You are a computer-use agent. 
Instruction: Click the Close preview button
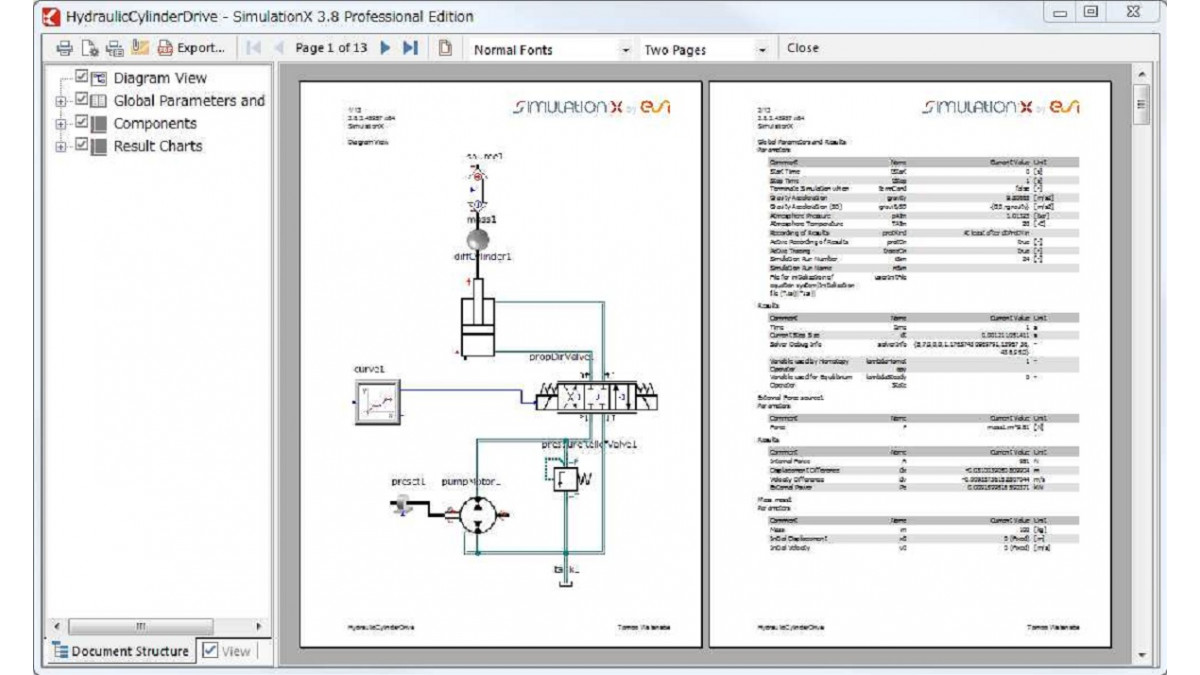pos(802,48)
